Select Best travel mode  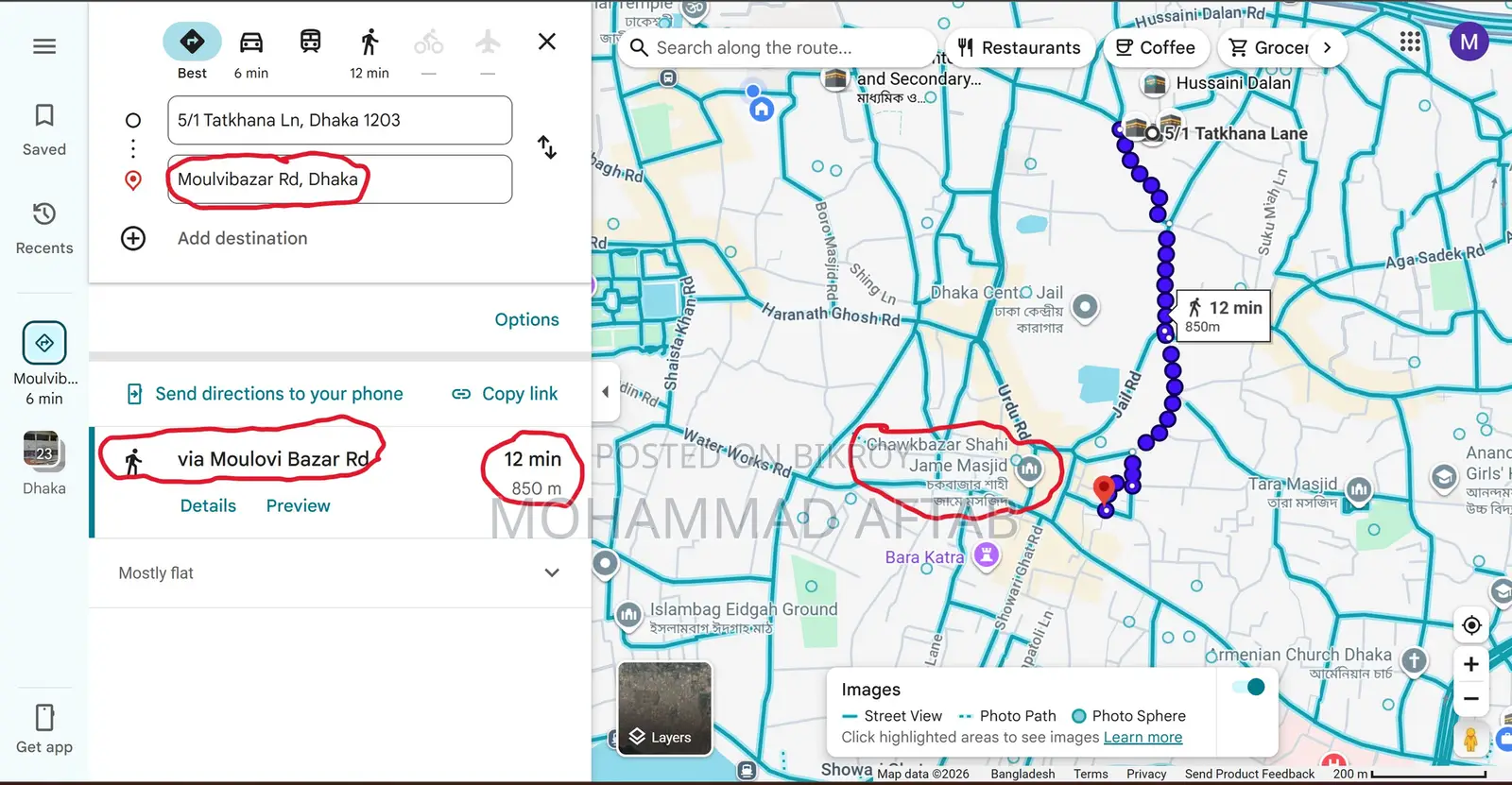click(x=192, y=52)
